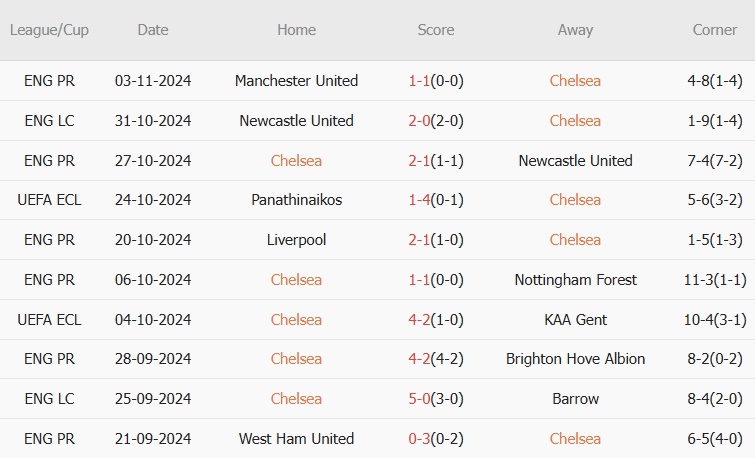This screenshot has height=458, width=755.
Task: Click the Manchester United home team link
Action: point(296,80)
